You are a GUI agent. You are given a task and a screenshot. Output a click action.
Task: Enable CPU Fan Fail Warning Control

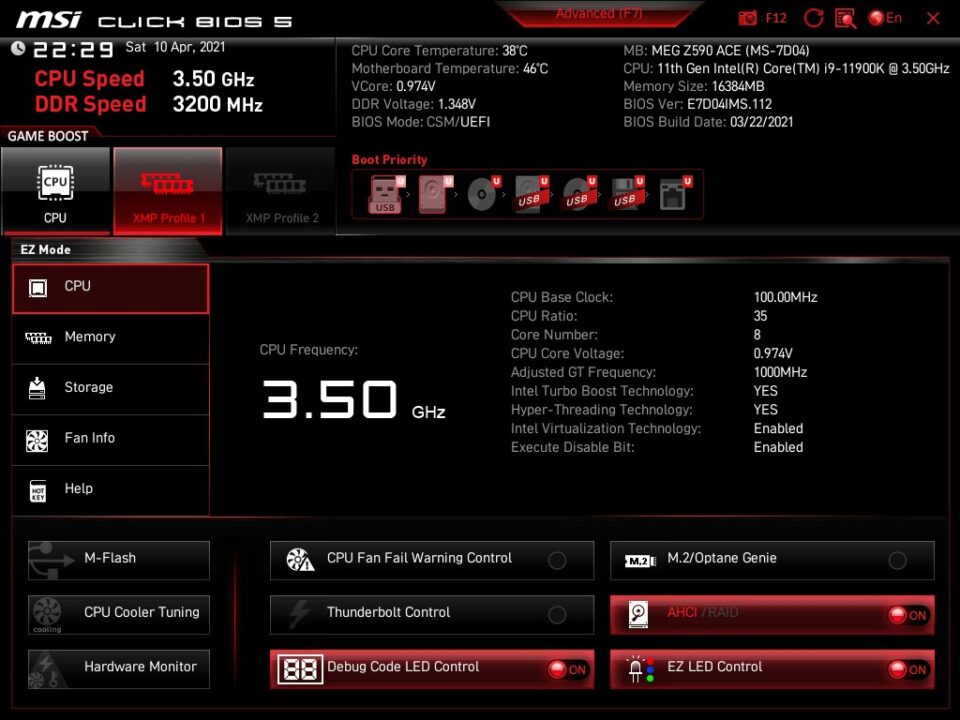coord(557,560)
